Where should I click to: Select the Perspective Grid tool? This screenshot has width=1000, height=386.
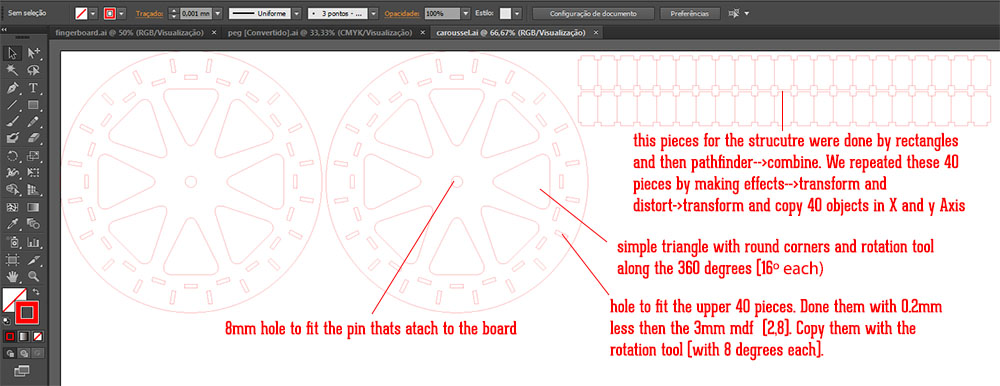[x=33, y=189]
